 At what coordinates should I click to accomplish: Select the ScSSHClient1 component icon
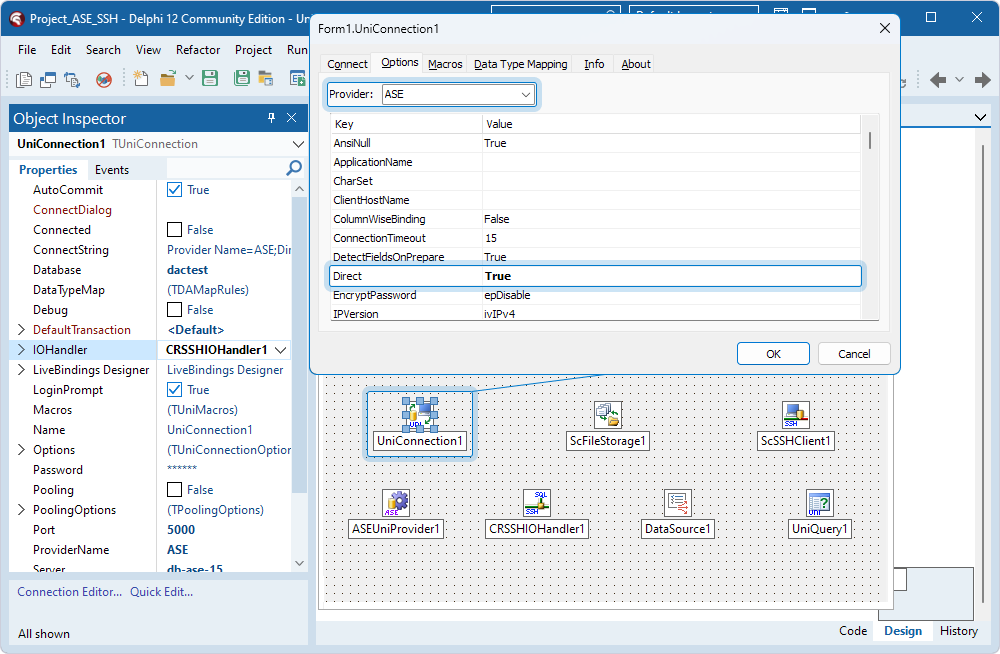coord(795,415)
